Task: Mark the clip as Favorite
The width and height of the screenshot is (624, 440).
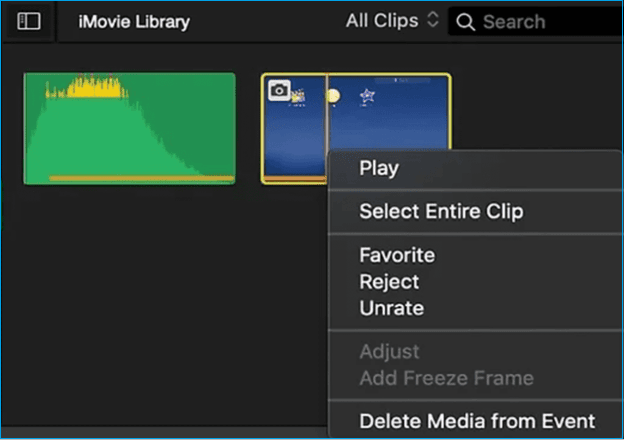Action: pos(397,255)
